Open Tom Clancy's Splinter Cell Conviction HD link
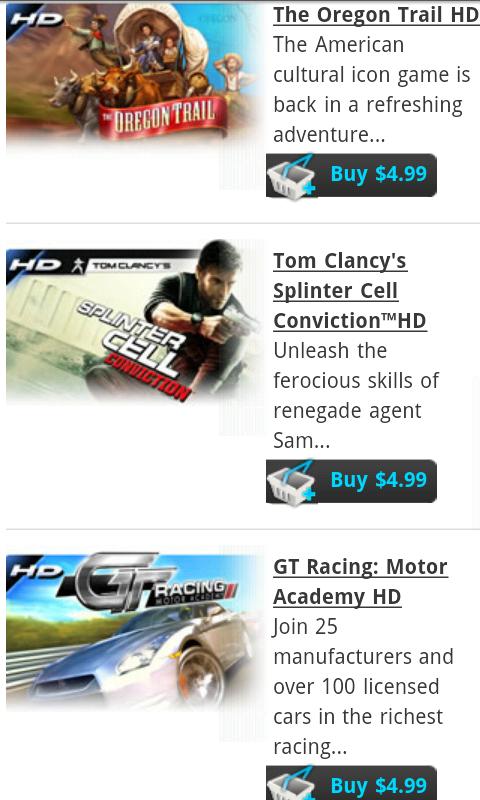The height and width of the screenshot is (800, 480). click(350, 291)
